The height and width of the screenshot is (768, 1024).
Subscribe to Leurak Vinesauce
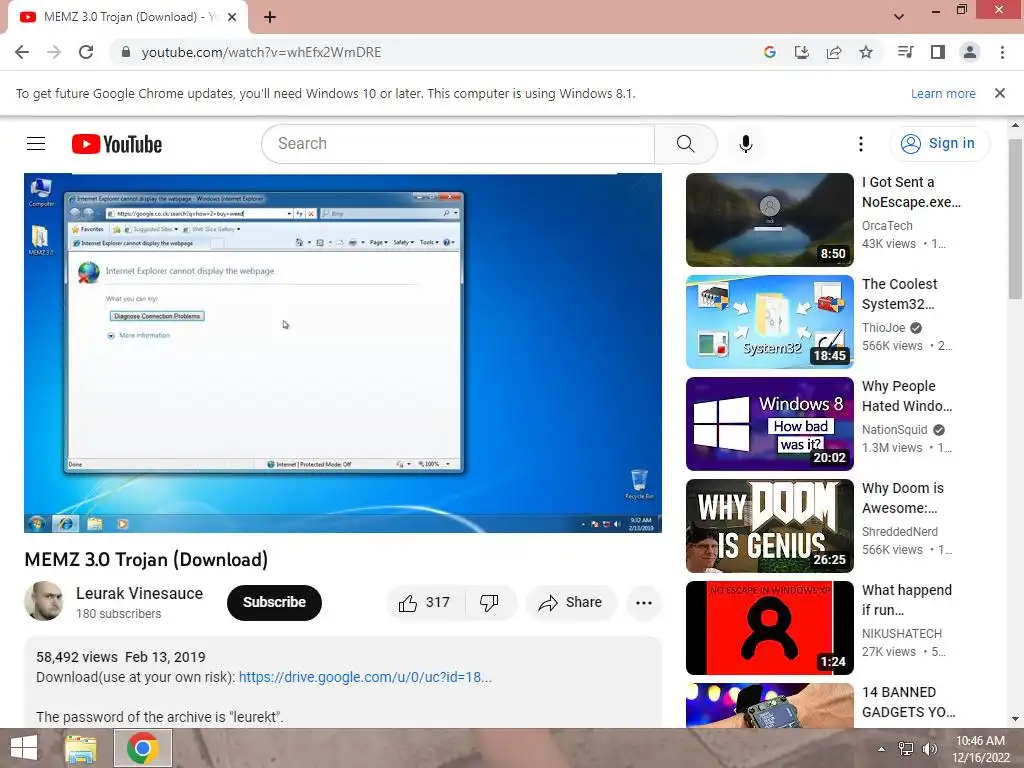point(274,602)
